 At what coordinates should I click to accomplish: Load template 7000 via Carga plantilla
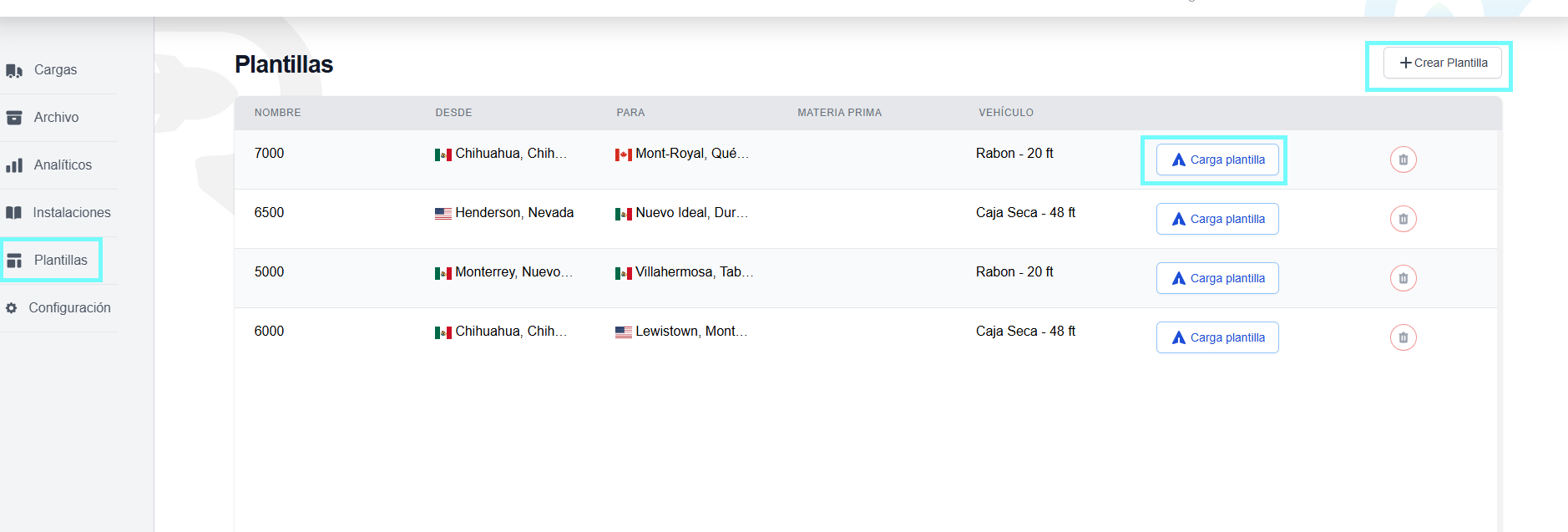pyautogui.click(x=1217, y=160)
